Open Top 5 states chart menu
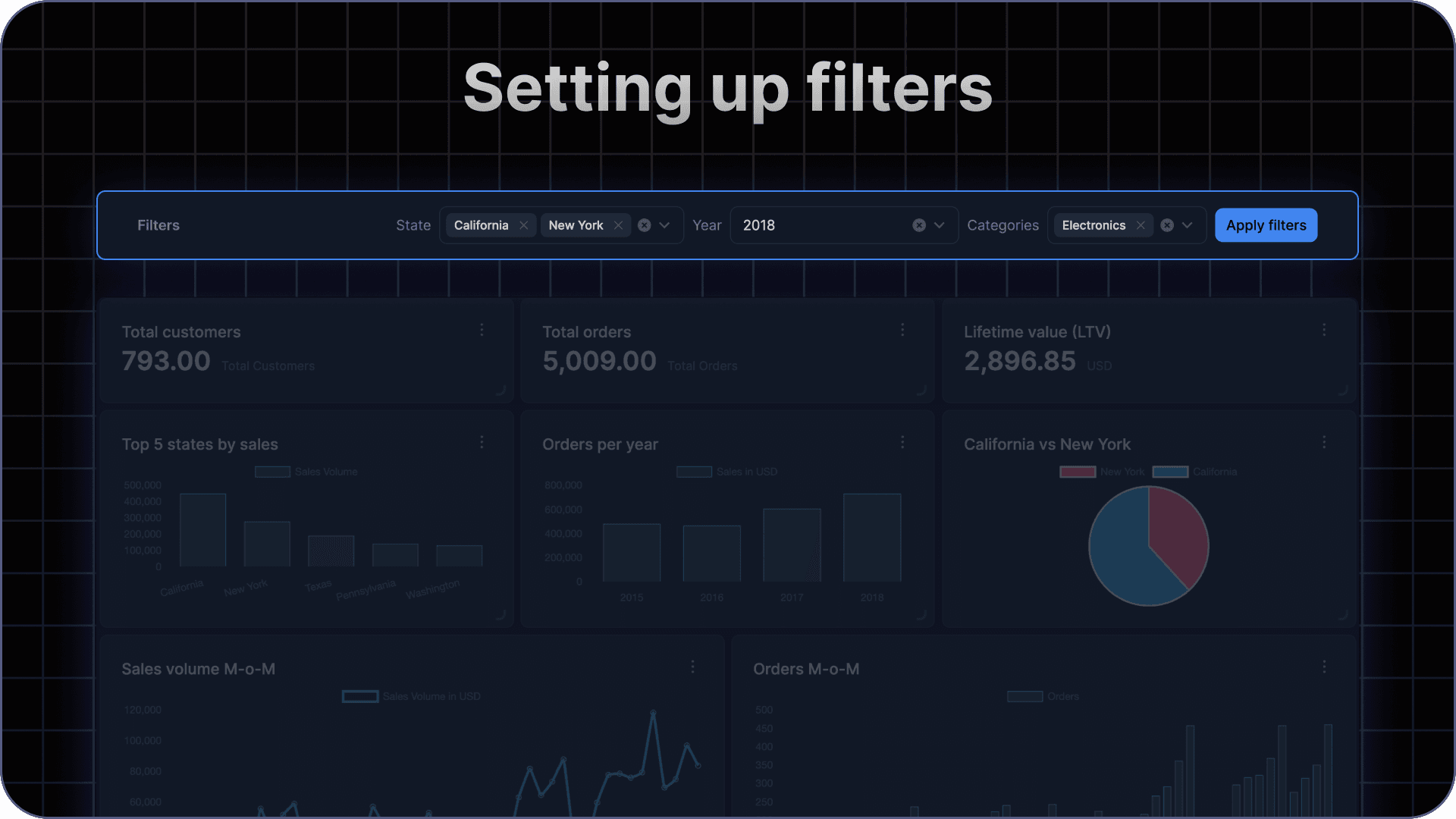 (482, 442)
